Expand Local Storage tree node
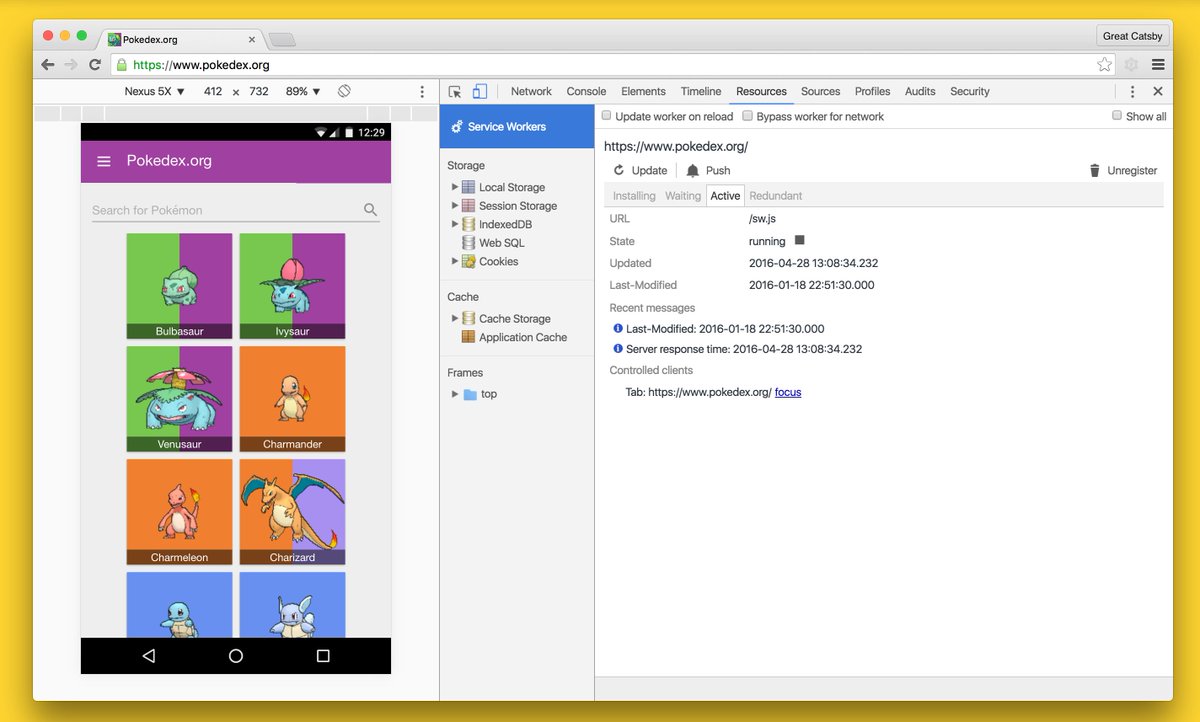The width and height of the screenshot is (1200, 722). pos(455,187)
